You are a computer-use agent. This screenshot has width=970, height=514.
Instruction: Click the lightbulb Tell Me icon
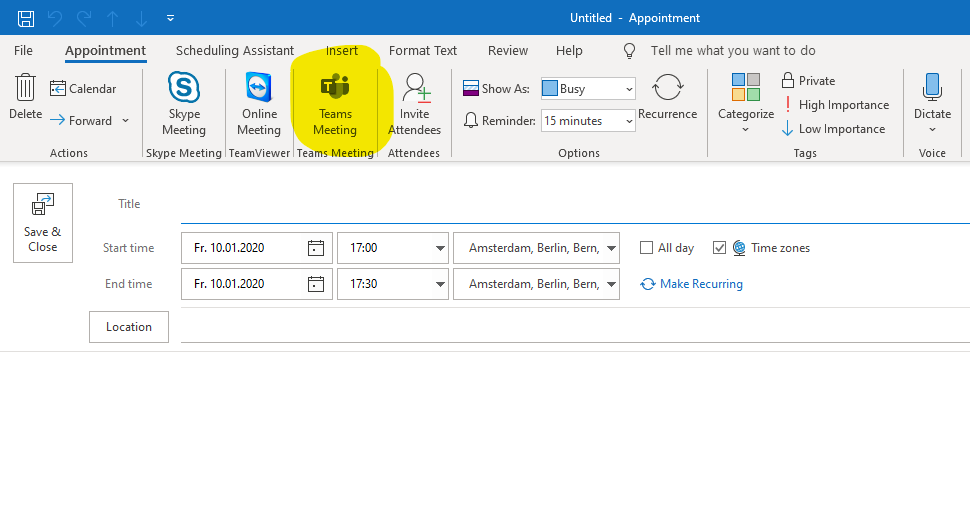click(629, 51)
